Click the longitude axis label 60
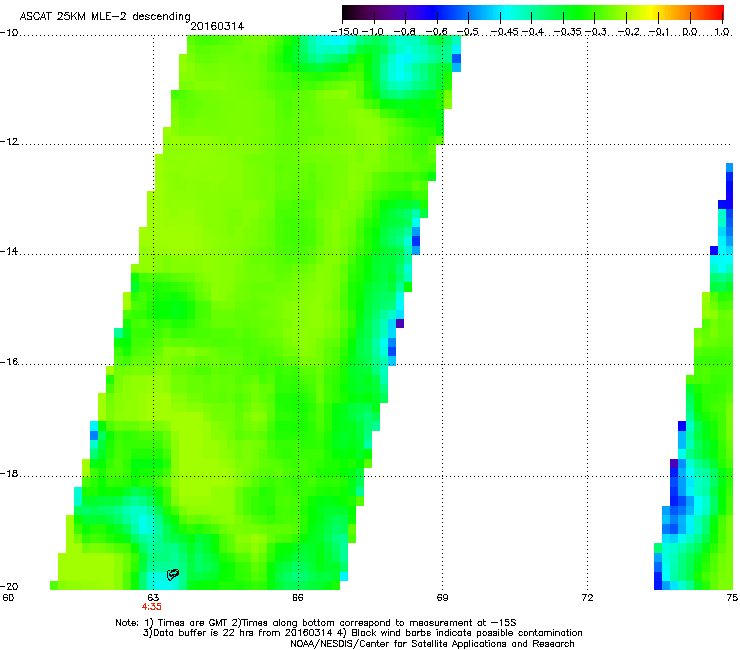Image resolution: width=740 pixels, height=650 pixels. click(x=8, y=598)
